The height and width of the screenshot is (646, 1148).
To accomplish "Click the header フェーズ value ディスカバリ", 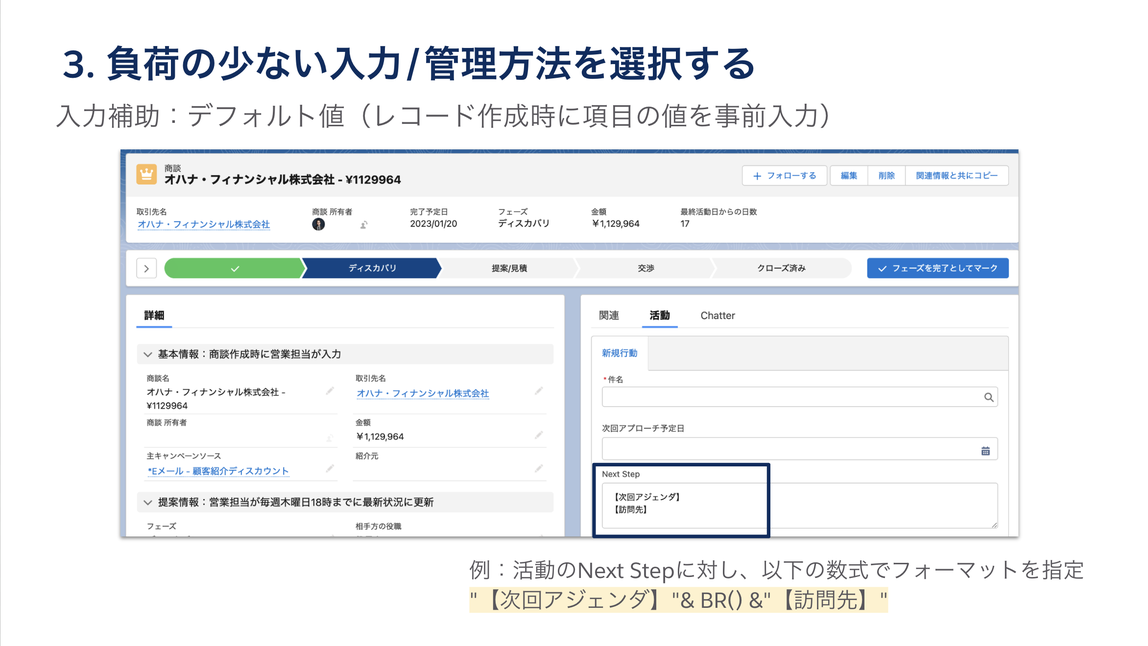I will 523,223.
